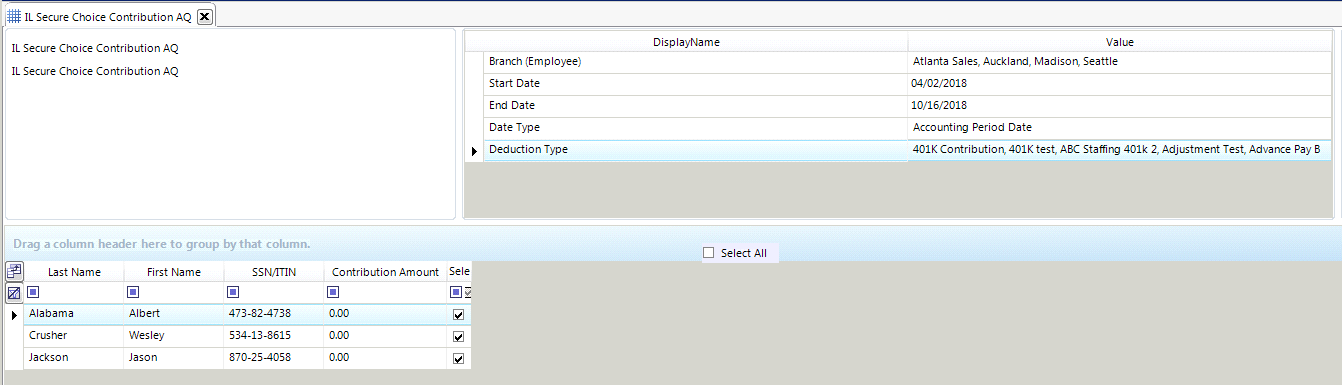This screenshot has height=385, width=1342.
Task: Select the Deduction Type parameter row
Action: tap(907, 150)
